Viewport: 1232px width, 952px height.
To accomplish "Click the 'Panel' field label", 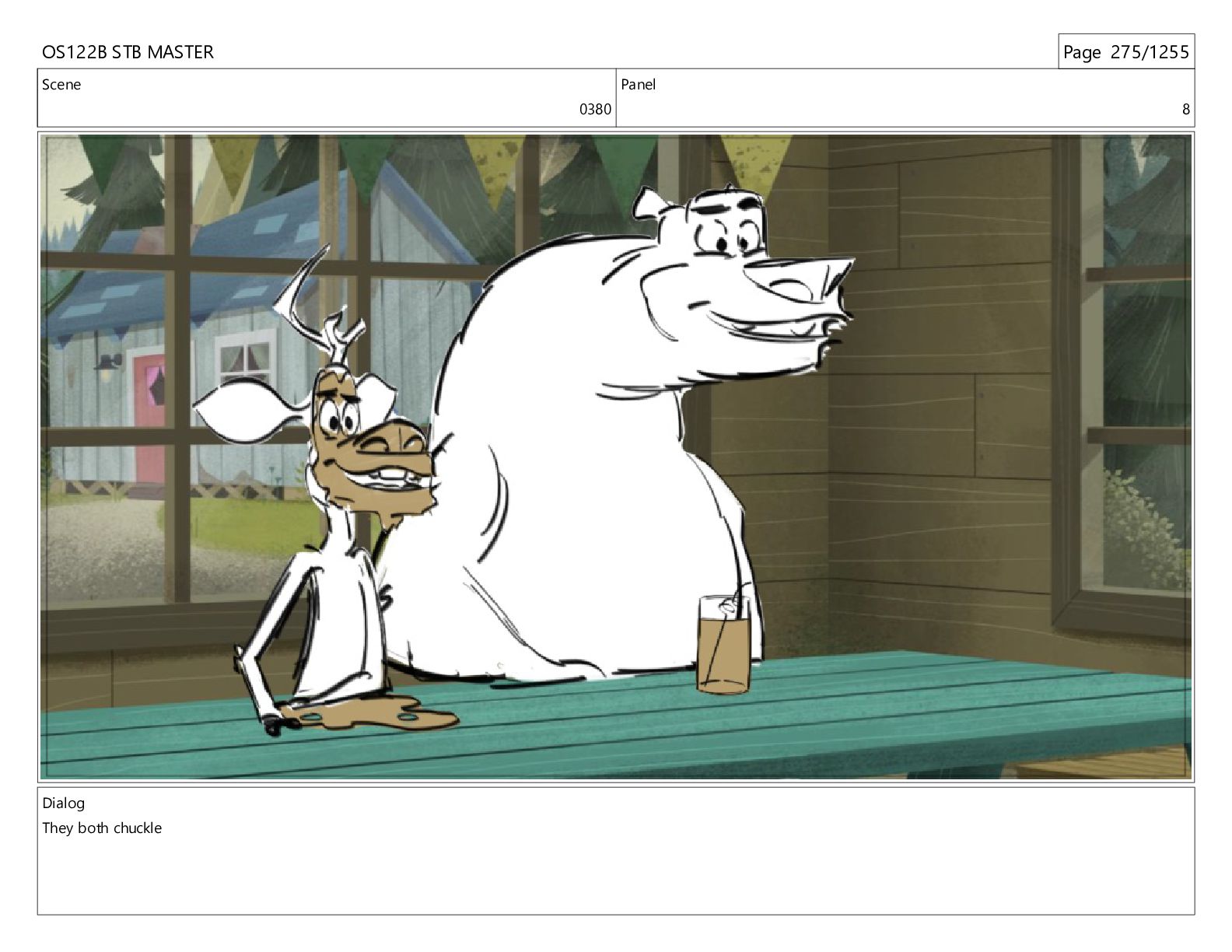I will click(639, 85).
